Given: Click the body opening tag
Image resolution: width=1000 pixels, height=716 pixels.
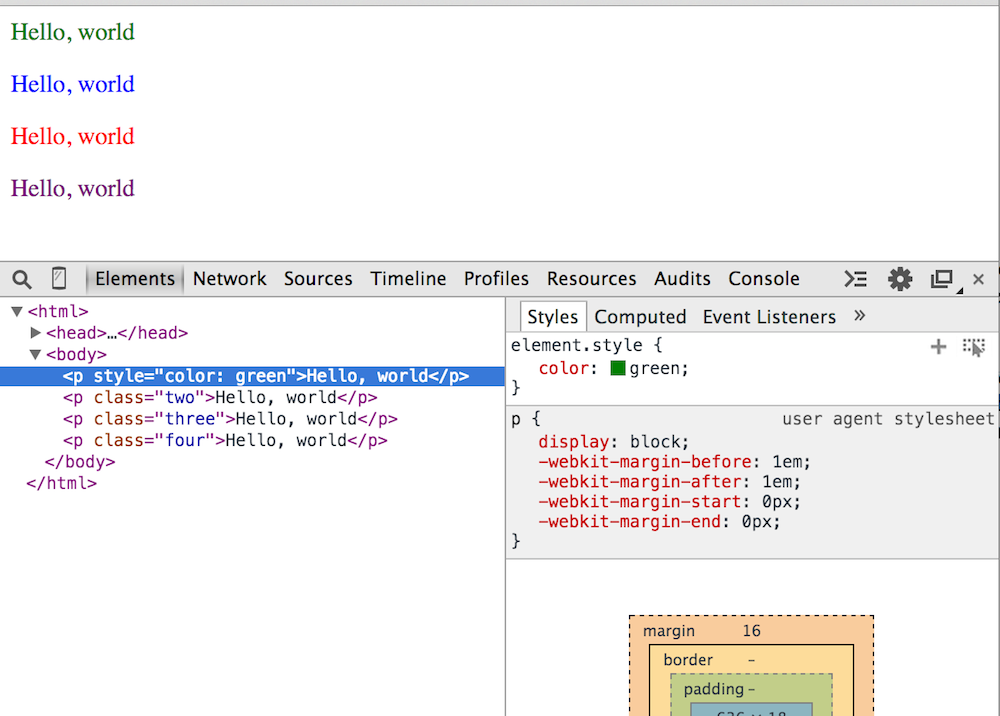Looking at the screenshot, I should [x=77, y=354].
